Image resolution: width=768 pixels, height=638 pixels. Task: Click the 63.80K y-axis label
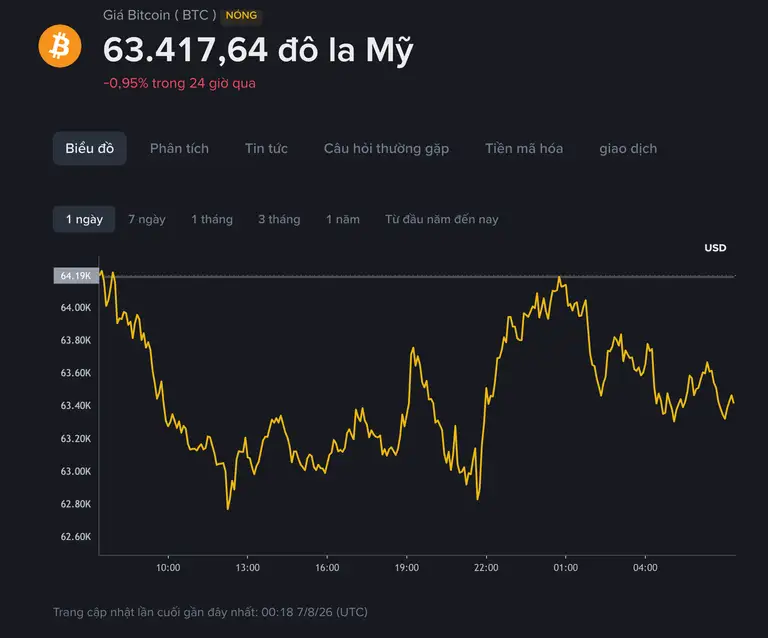click(x=76, y=340)
